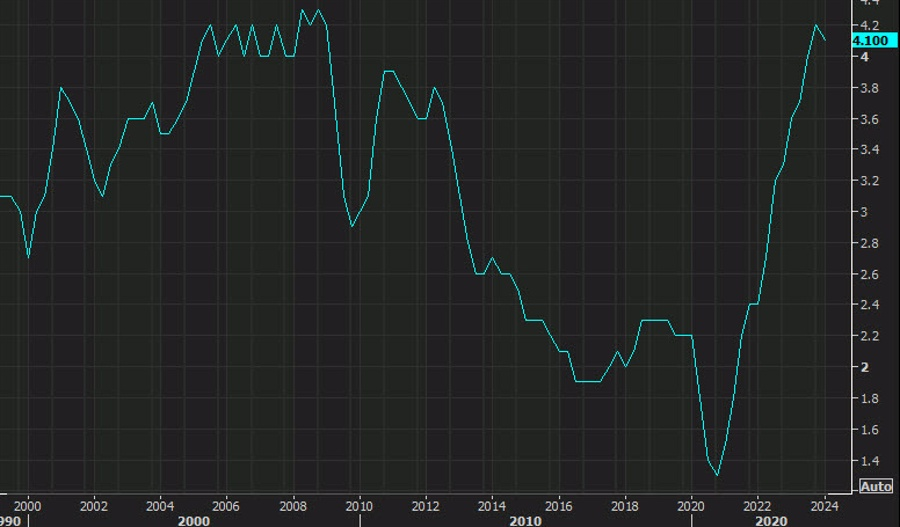Click the 2.8 y-axis value
The image size is (900, 527).
(868, 243)
